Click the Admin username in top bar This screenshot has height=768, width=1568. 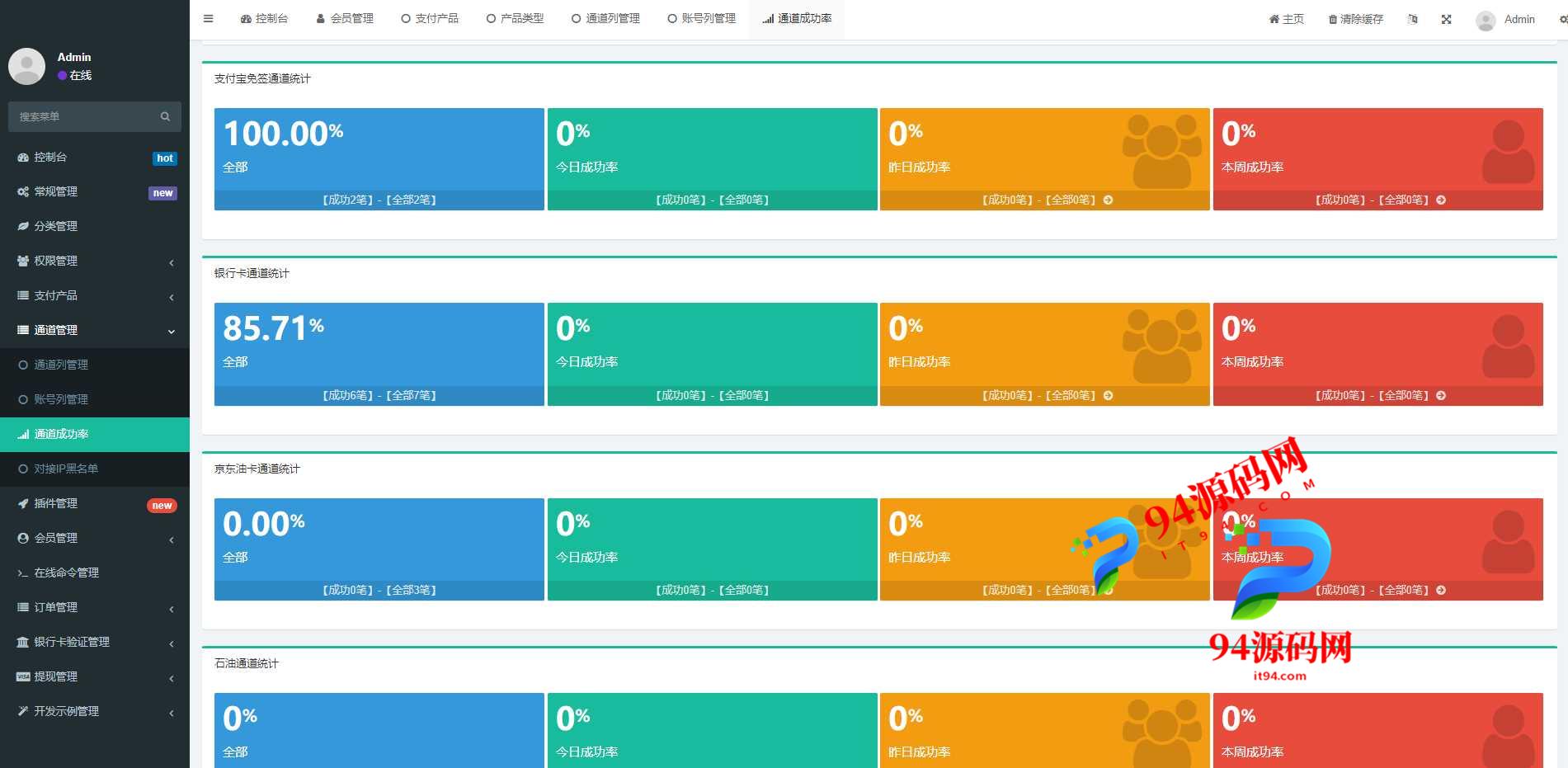pos(1519,19)
